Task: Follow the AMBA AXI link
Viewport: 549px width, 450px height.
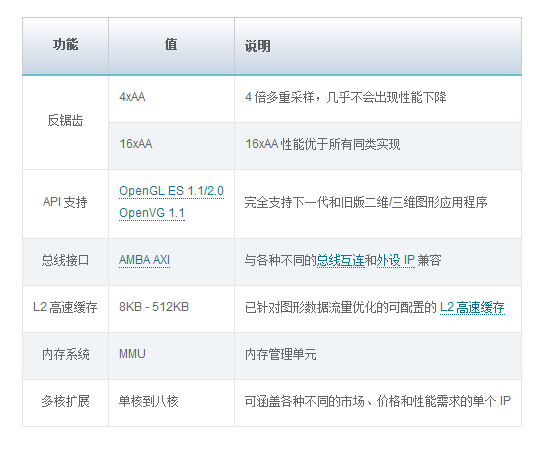Action: [144, 260]
